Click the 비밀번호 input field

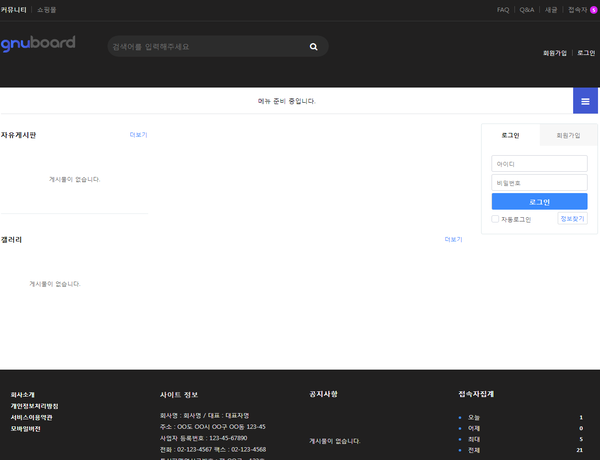click(x=539, y=183)
